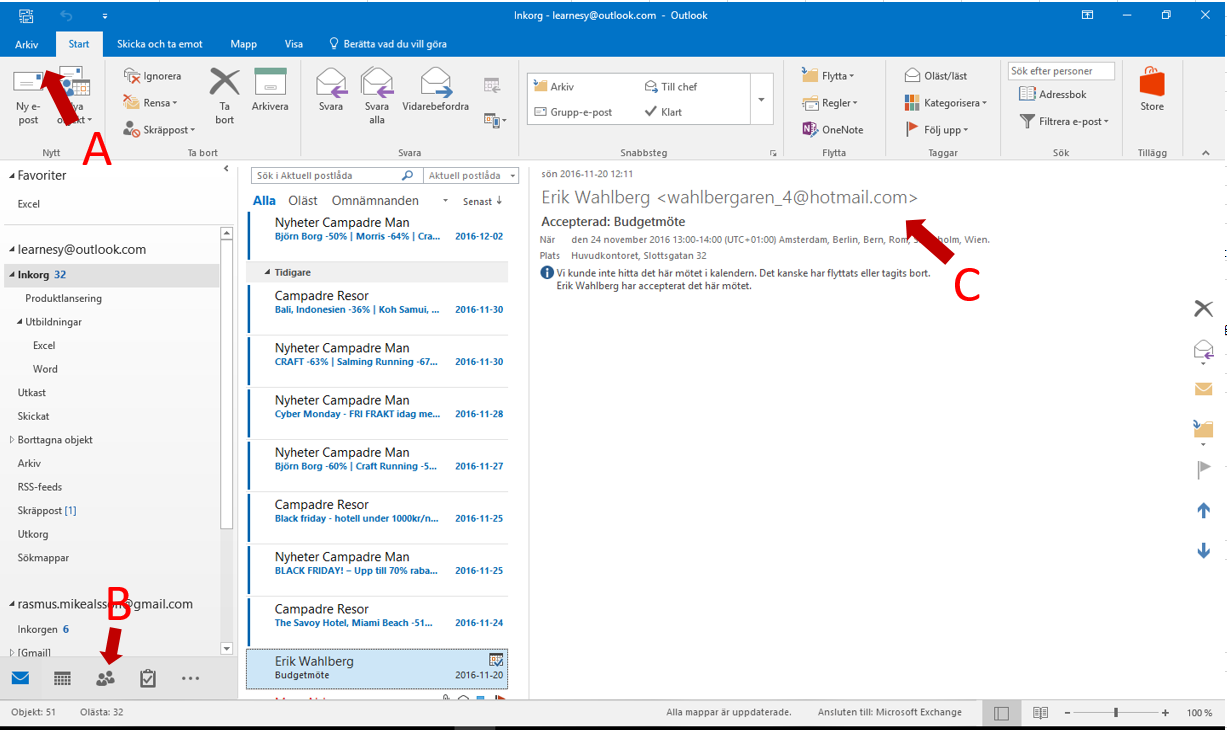The height and width of the screenshot is (730, 1227).
Task: Show Alla messages filter
Action: point(264,201)
